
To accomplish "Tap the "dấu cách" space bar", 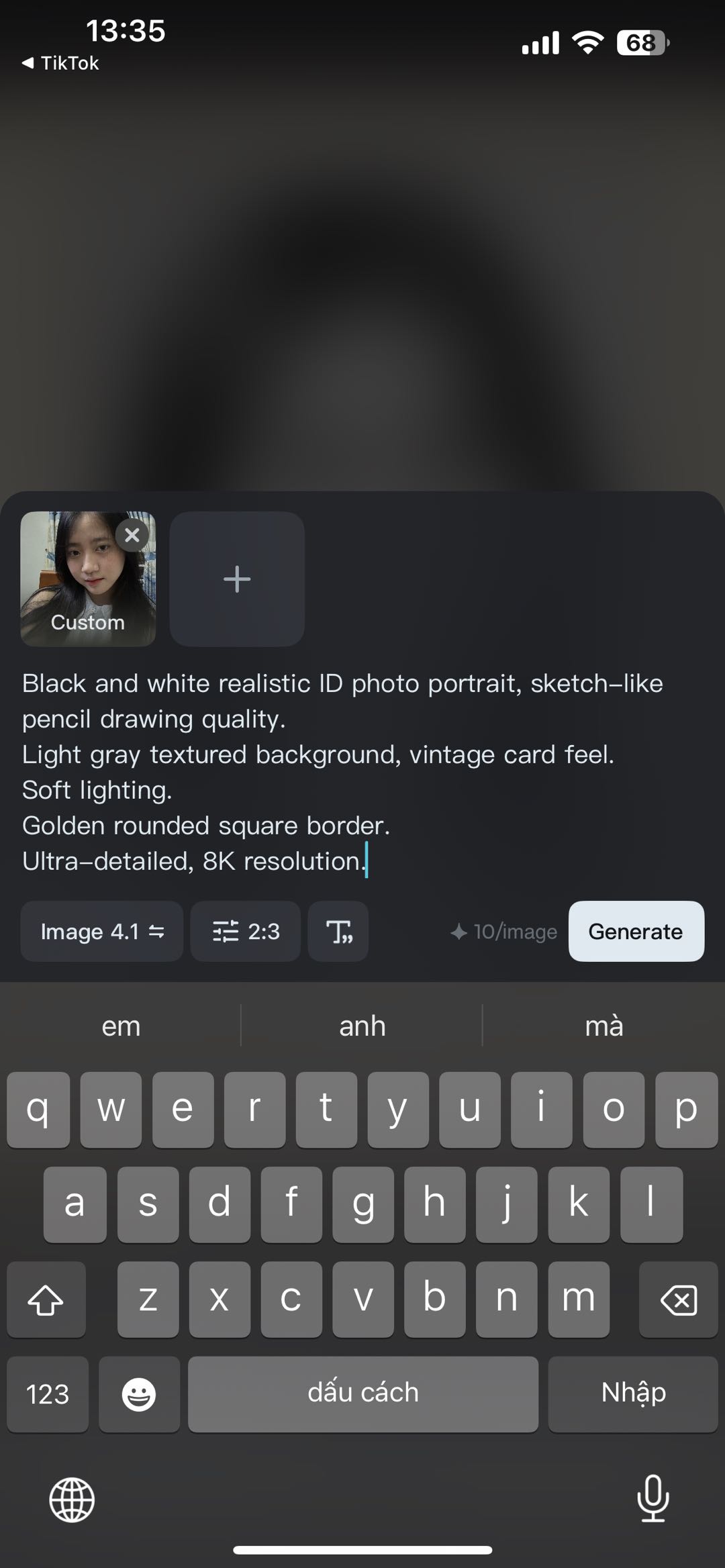I will click(x=363, y=1394).
